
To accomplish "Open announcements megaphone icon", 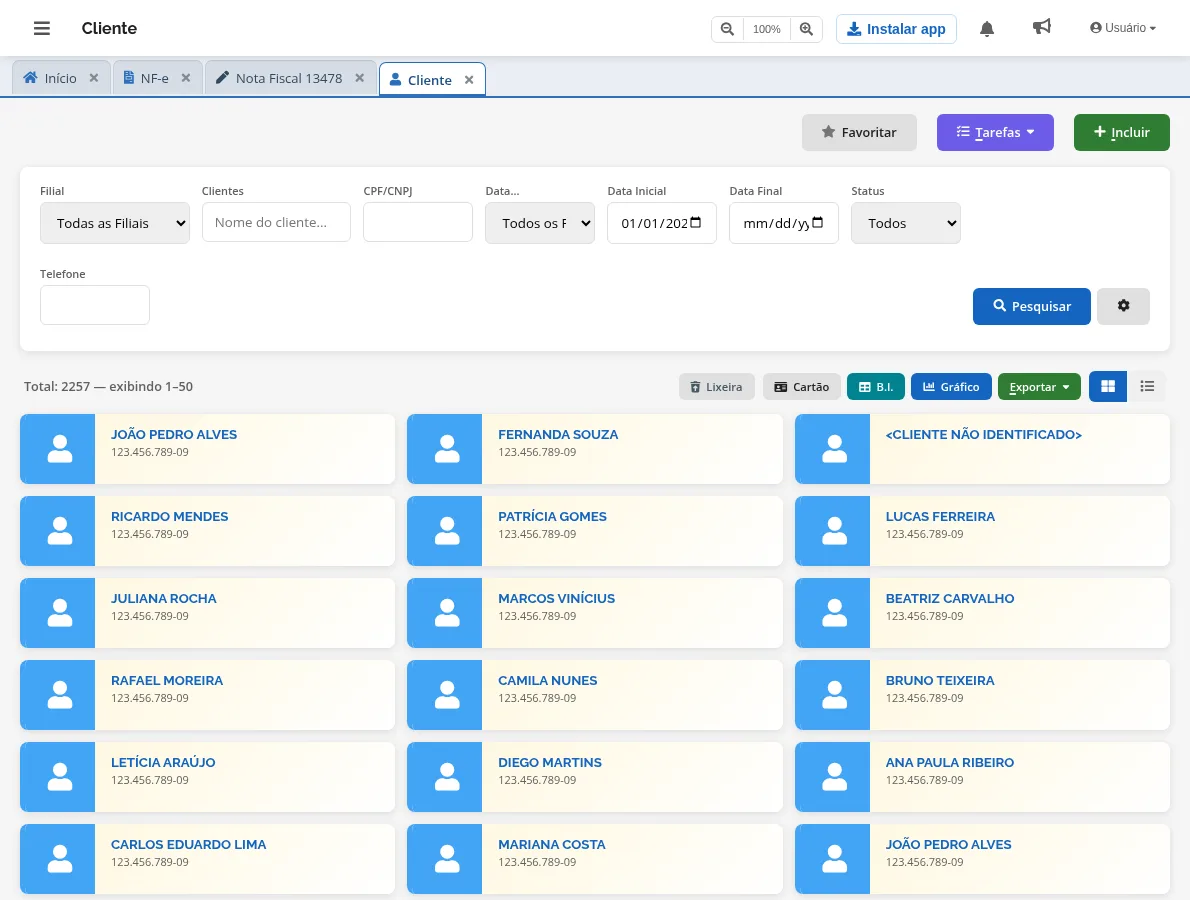I will 1041,27.
